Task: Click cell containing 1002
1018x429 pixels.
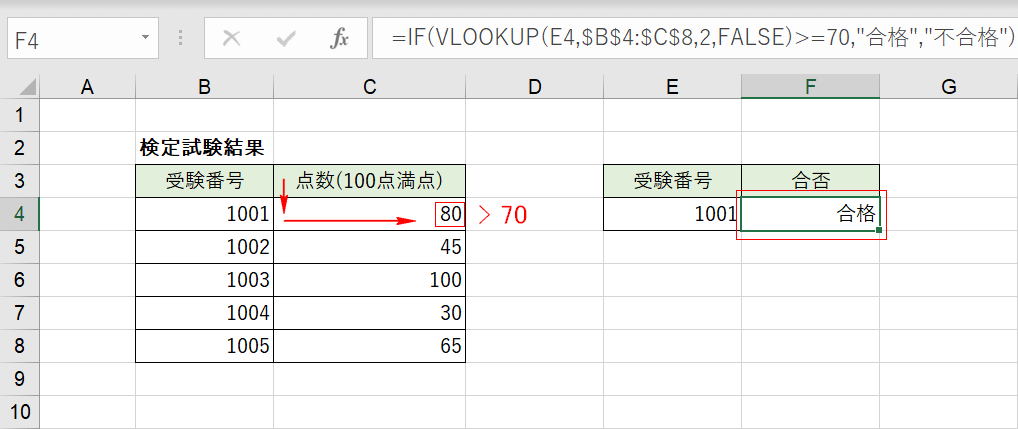Action: (205, 247)
